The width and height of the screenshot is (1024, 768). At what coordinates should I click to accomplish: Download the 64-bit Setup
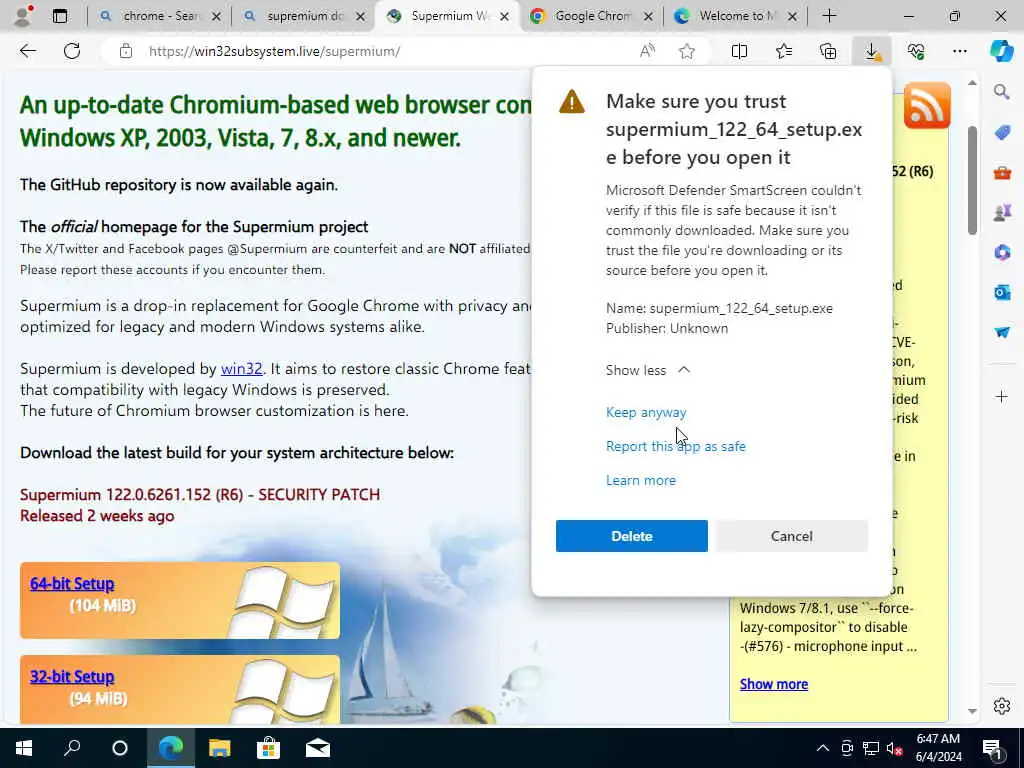[72, 584]
